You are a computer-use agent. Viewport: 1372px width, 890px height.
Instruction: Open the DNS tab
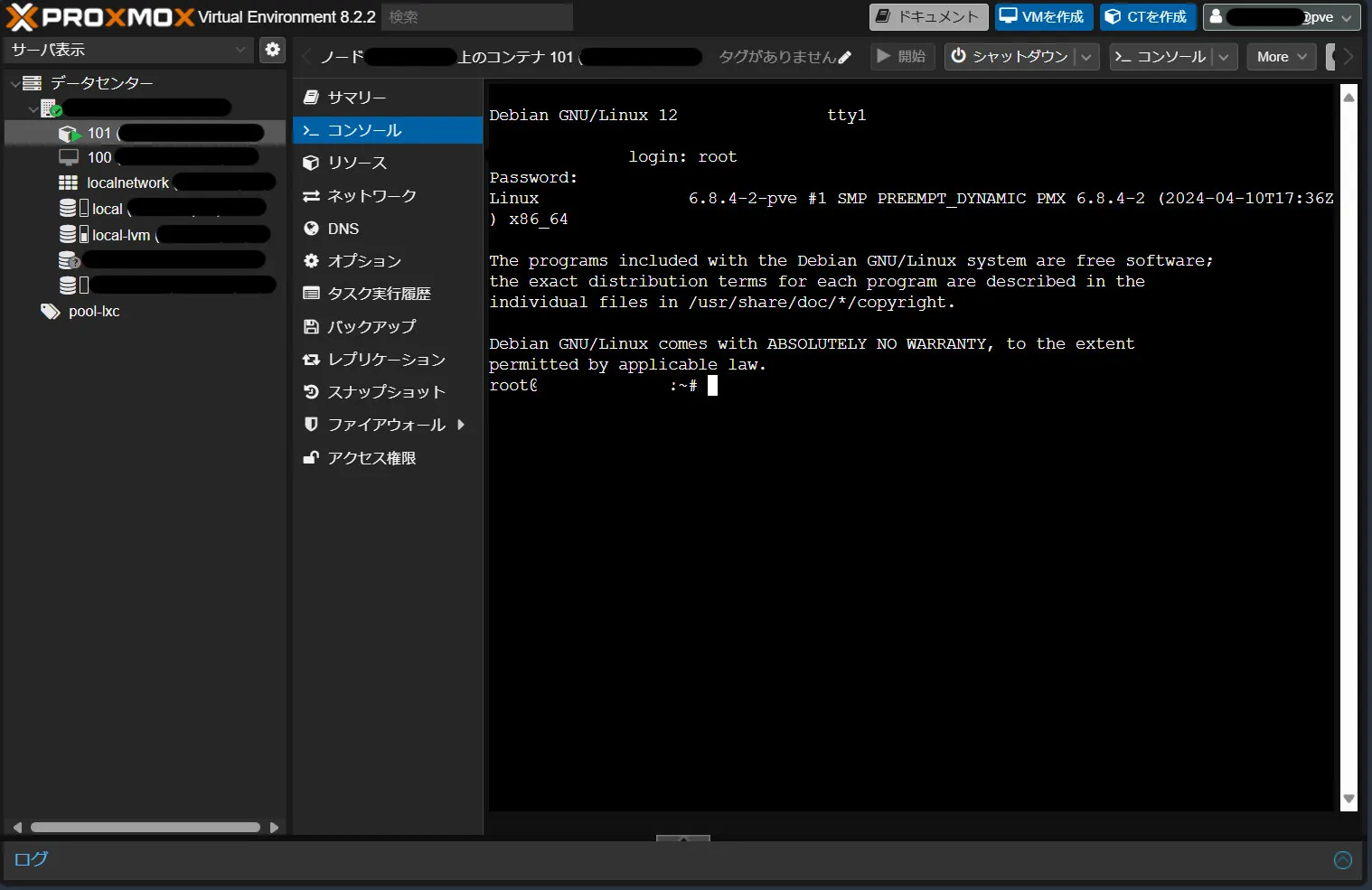[x=388, y=229]
